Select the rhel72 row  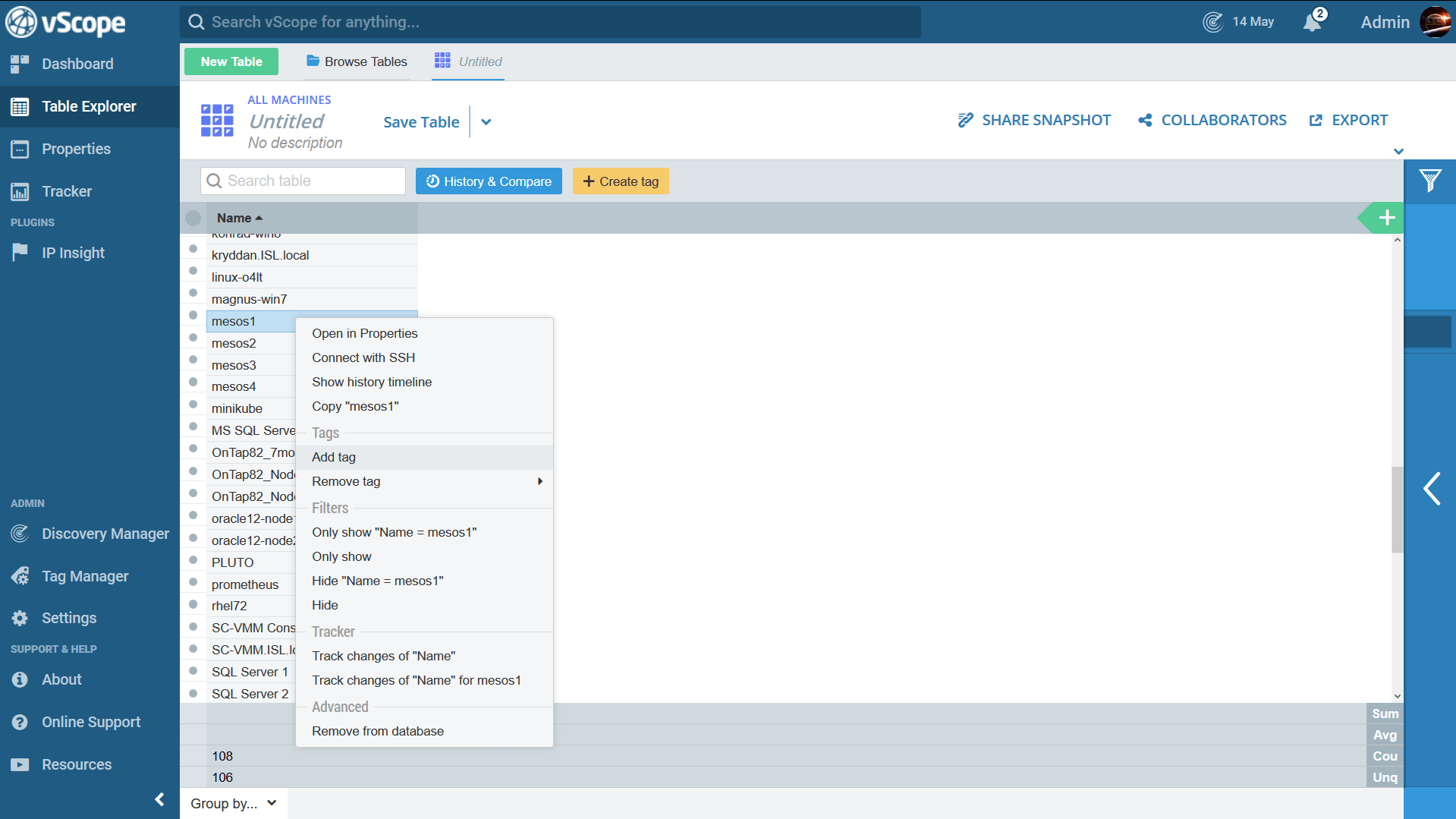click(x=251, y=606)
